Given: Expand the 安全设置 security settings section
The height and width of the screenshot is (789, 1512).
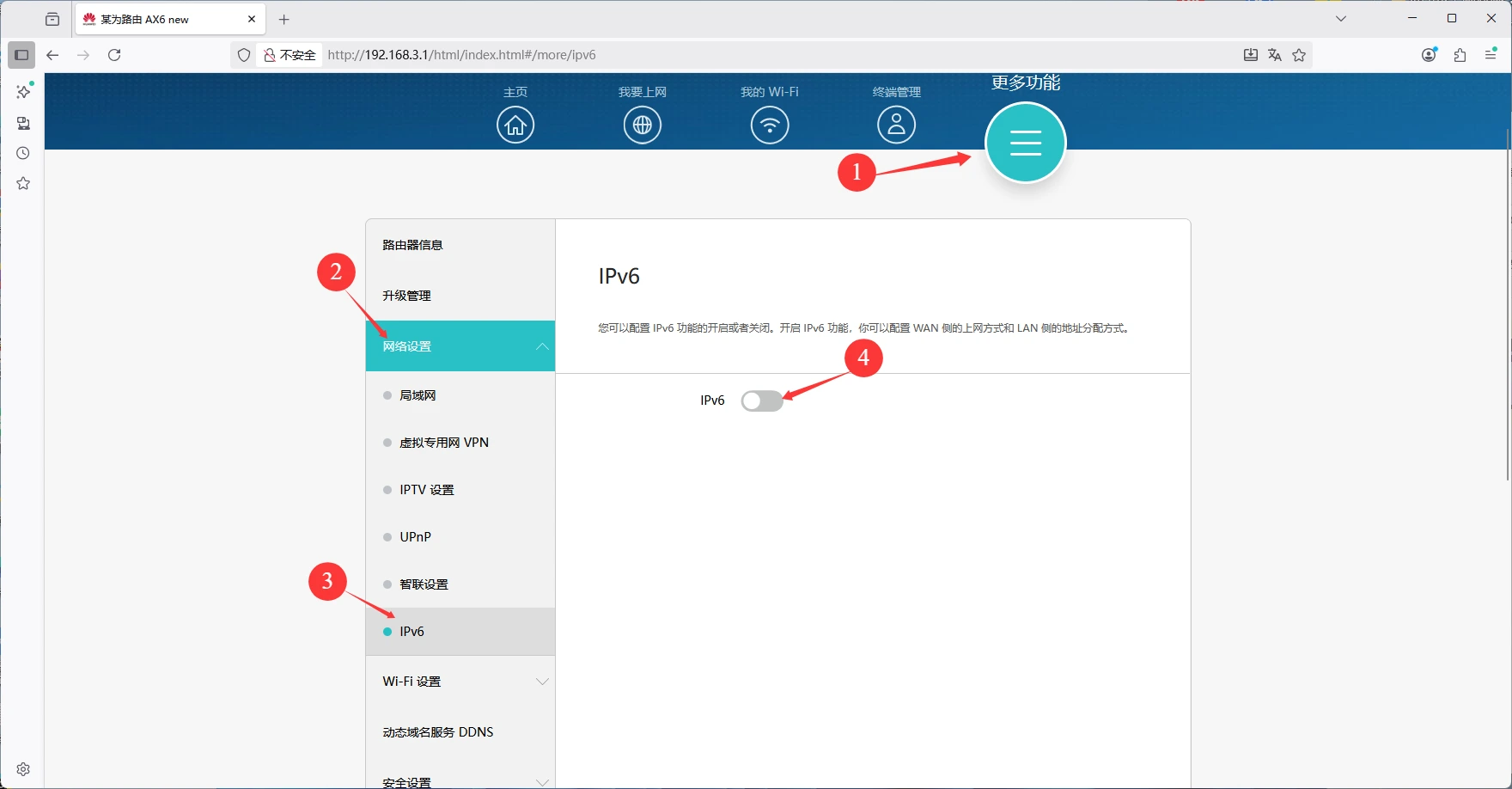Looking at the screenshot, I should (x=460, y=781).
